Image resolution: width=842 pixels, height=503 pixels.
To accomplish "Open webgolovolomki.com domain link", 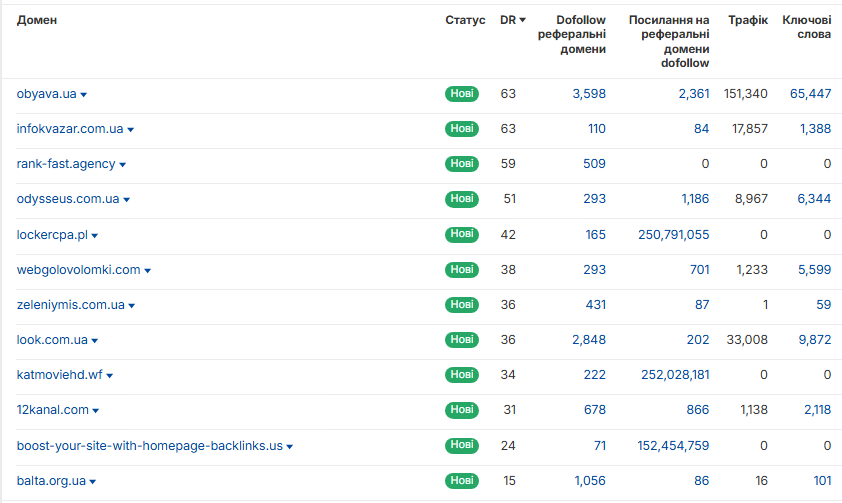I will point(78,269).
